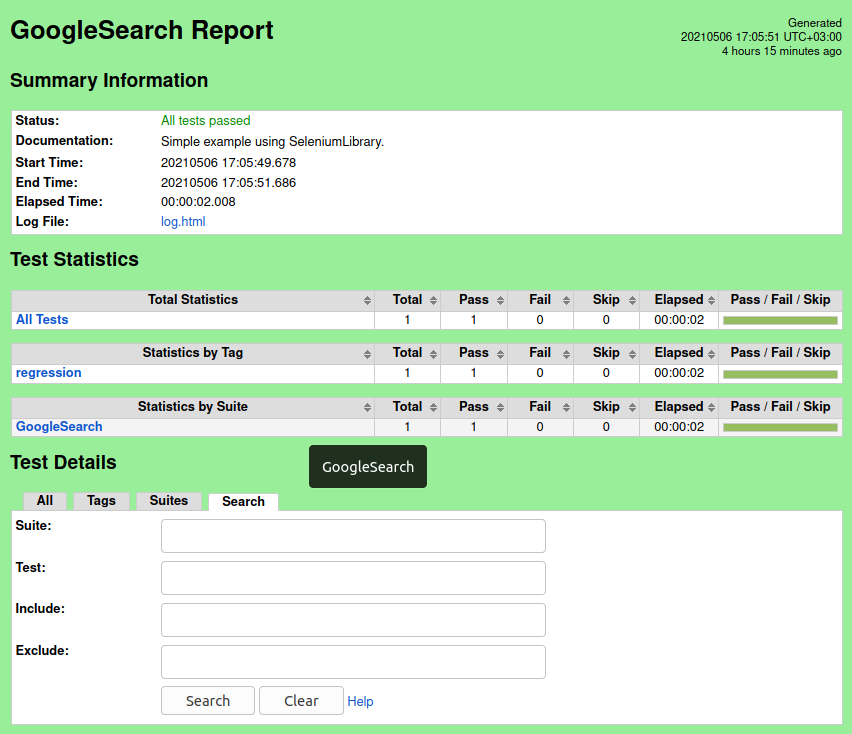Open the All Tests link

coord(42,319)
